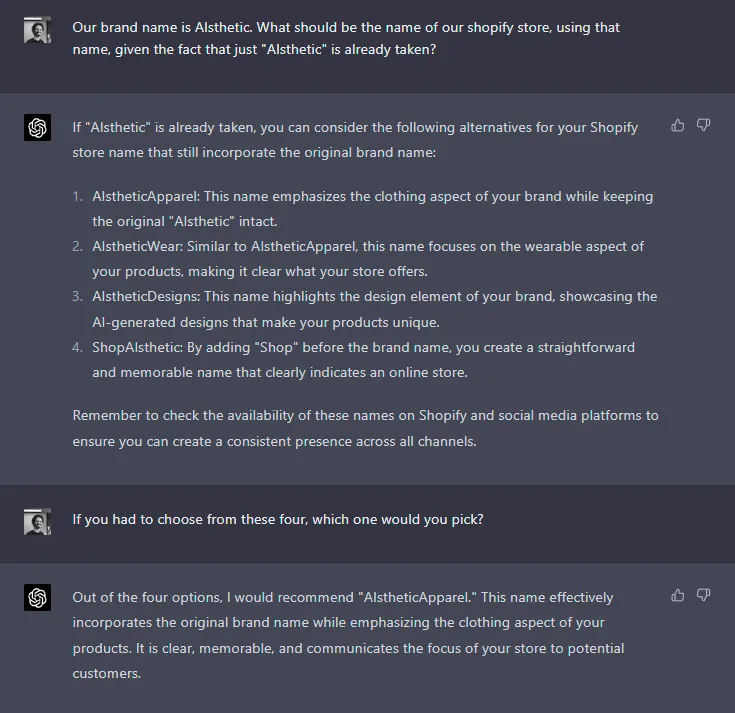735x713 pixels.
Task: Click the list number 1 marker
Action: pos(78,196)
